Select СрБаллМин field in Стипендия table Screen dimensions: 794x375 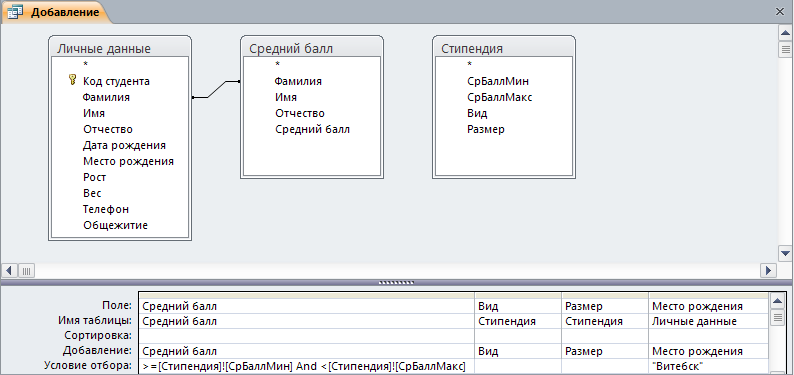(x=498, y=81)
